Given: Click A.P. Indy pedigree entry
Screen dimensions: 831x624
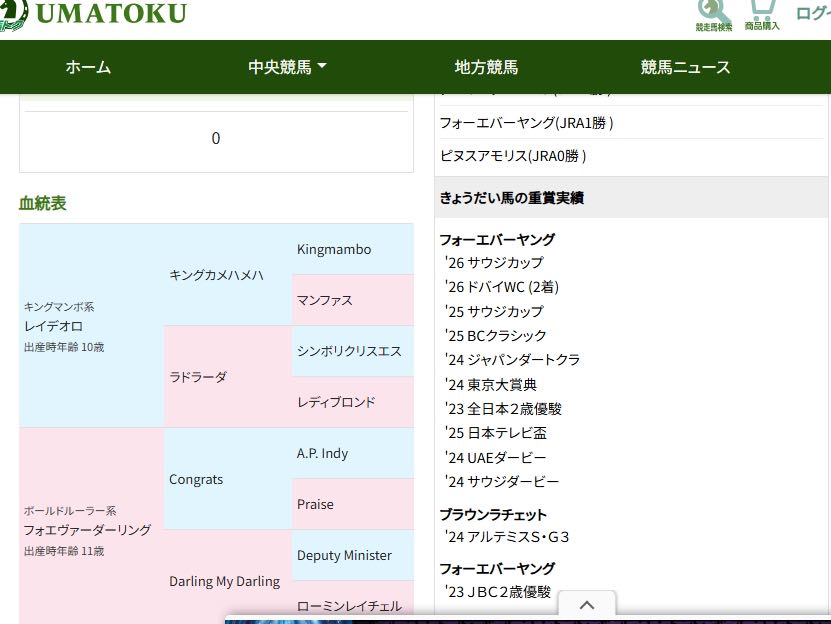Looking at the screenshot, I should (322, 453).
